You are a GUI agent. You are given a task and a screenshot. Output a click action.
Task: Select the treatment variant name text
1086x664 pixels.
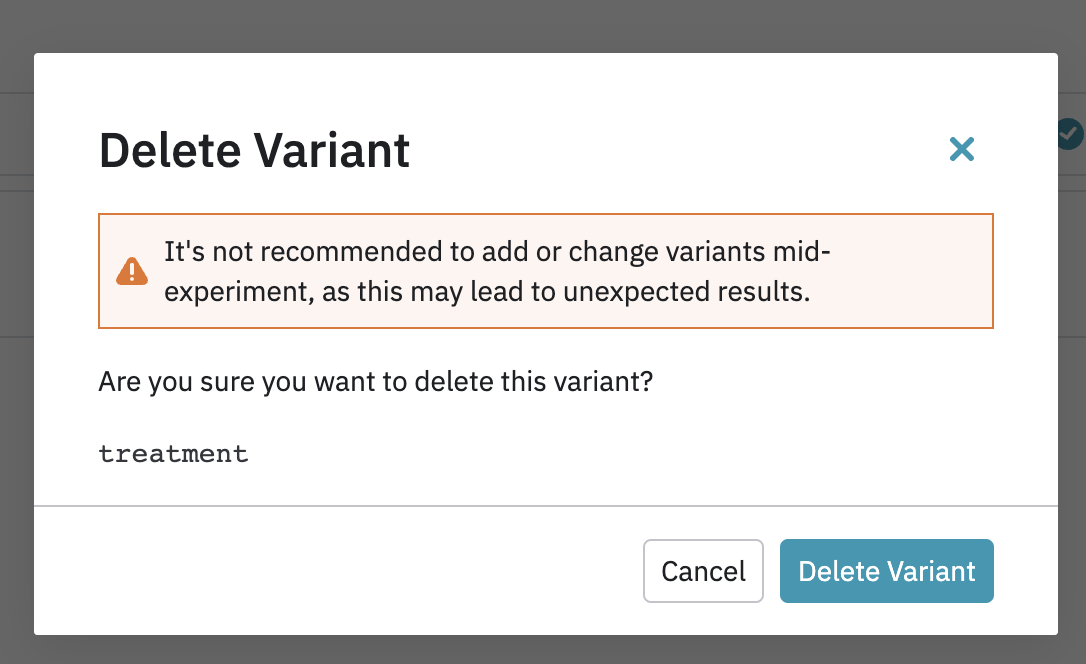click(173, 454)
